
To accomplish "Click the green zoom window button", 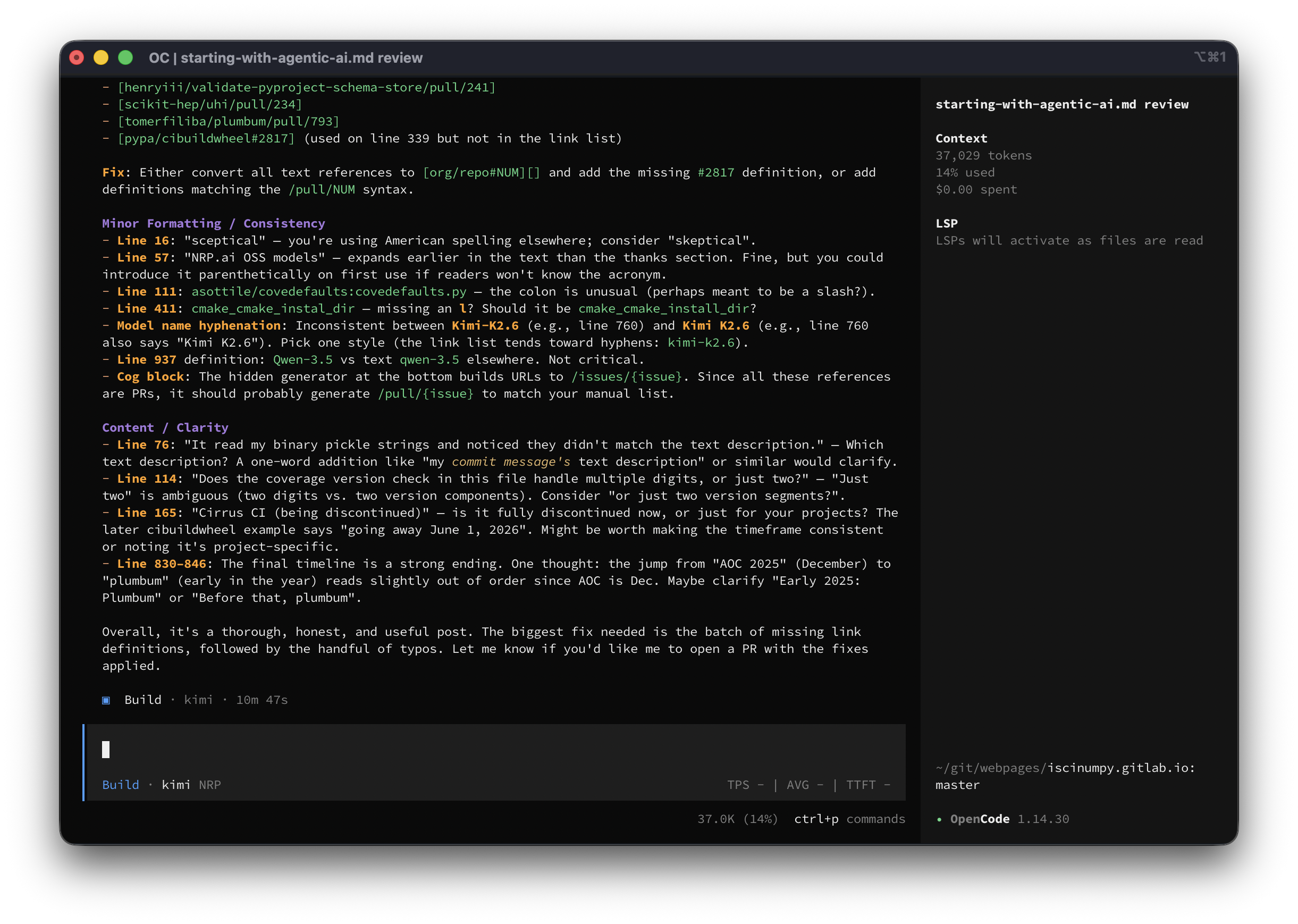I will point(125,57).
